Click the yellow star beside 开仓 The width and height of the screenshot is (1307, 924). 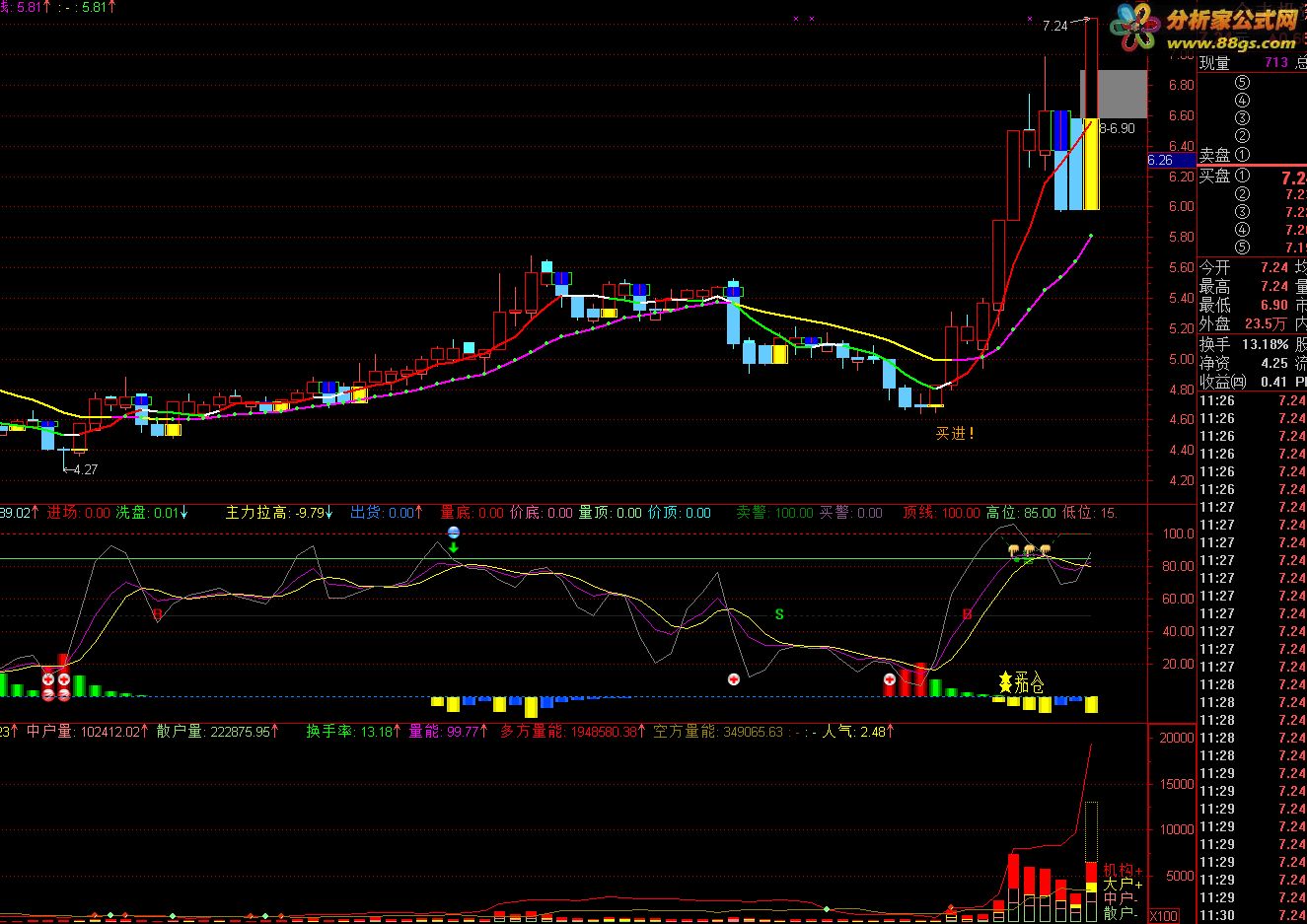point(1005,682)
